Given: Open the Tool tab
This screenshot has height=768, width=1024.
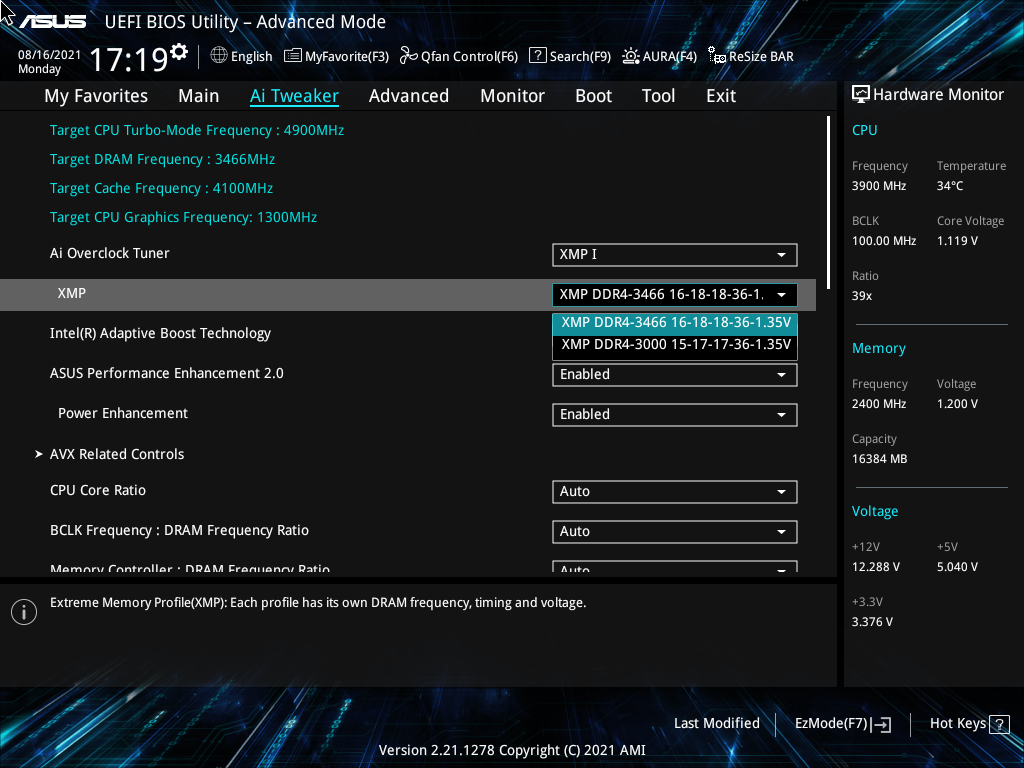Looking at the screenshot, I should point(658,96).
